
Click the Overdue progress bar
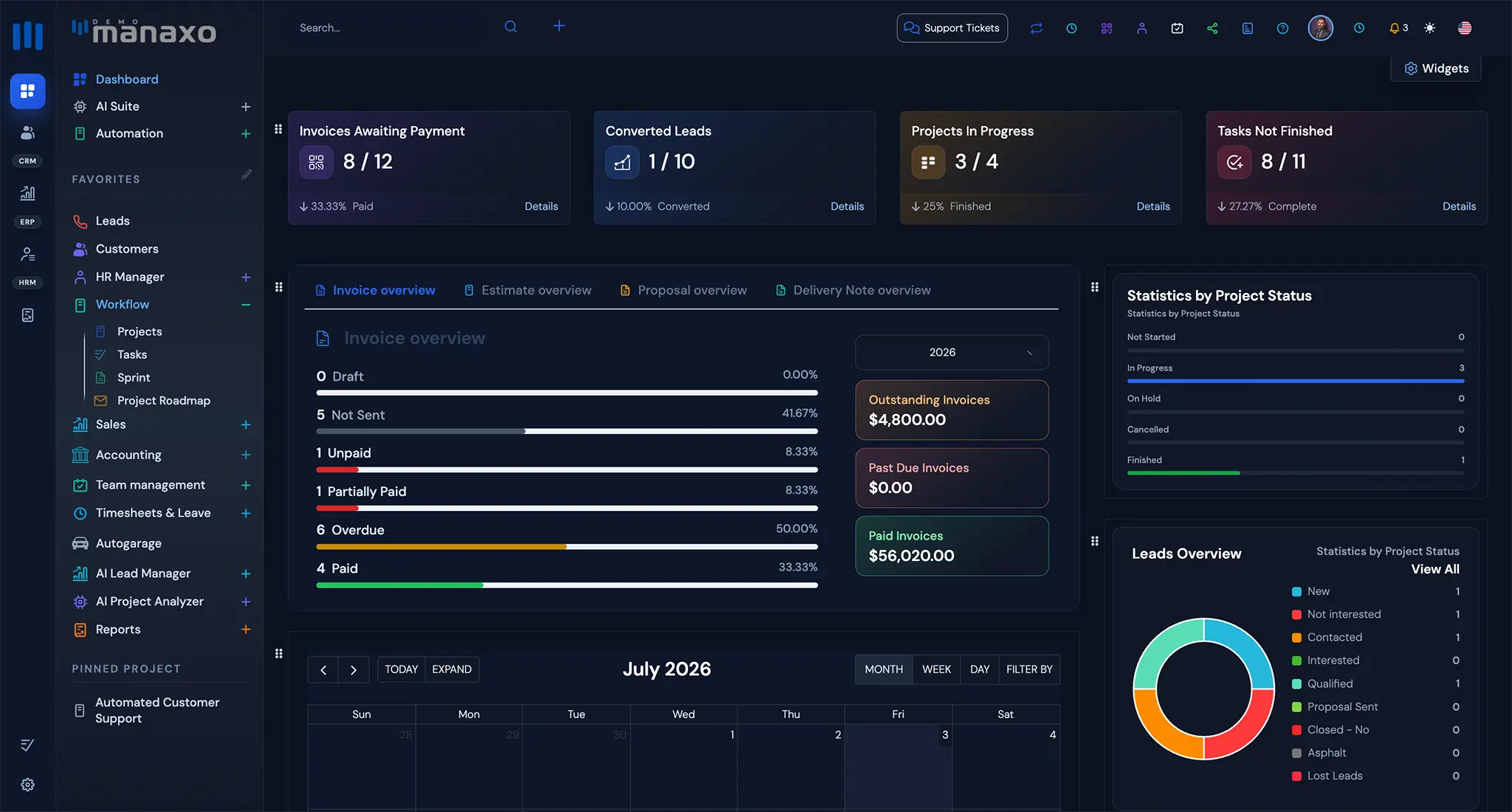point(567,547)
